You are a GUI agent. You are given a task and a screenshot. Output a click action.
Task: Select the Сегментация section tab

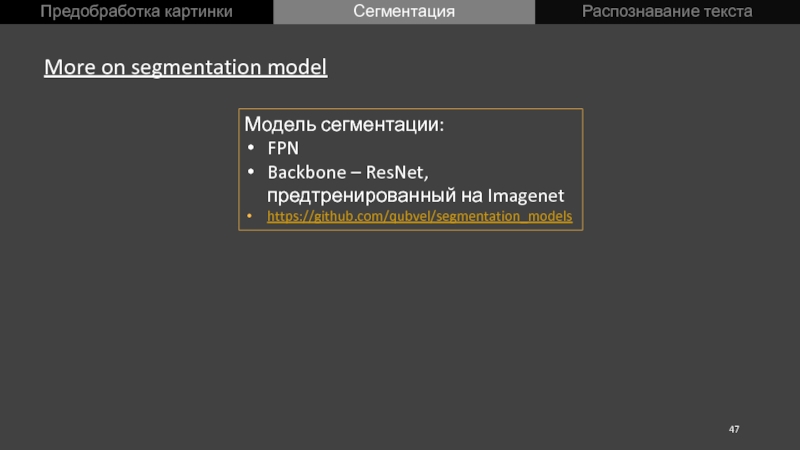coord(404,12)
